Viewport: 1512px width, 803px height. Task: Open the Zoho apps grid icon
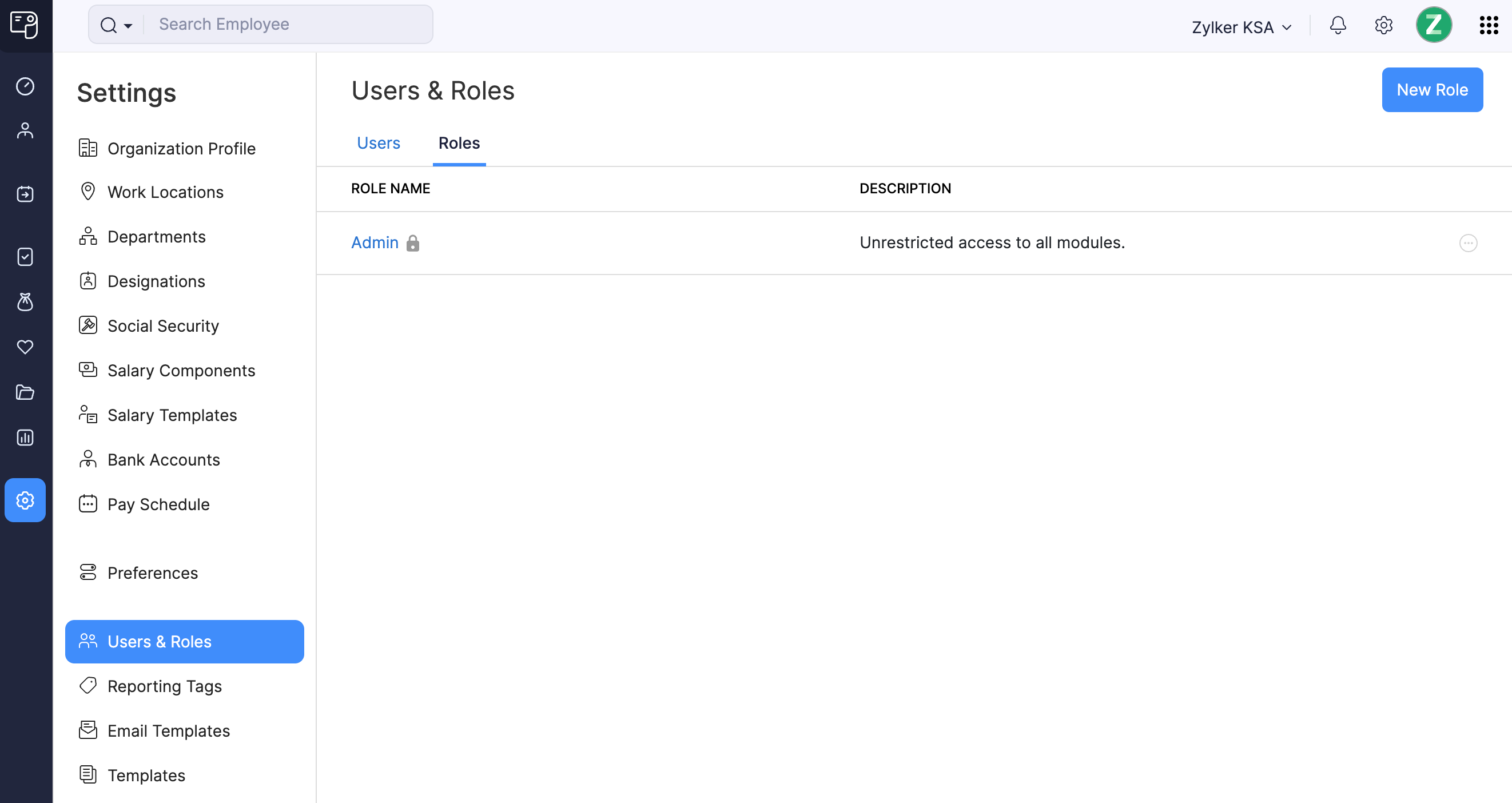point(1489,25)
